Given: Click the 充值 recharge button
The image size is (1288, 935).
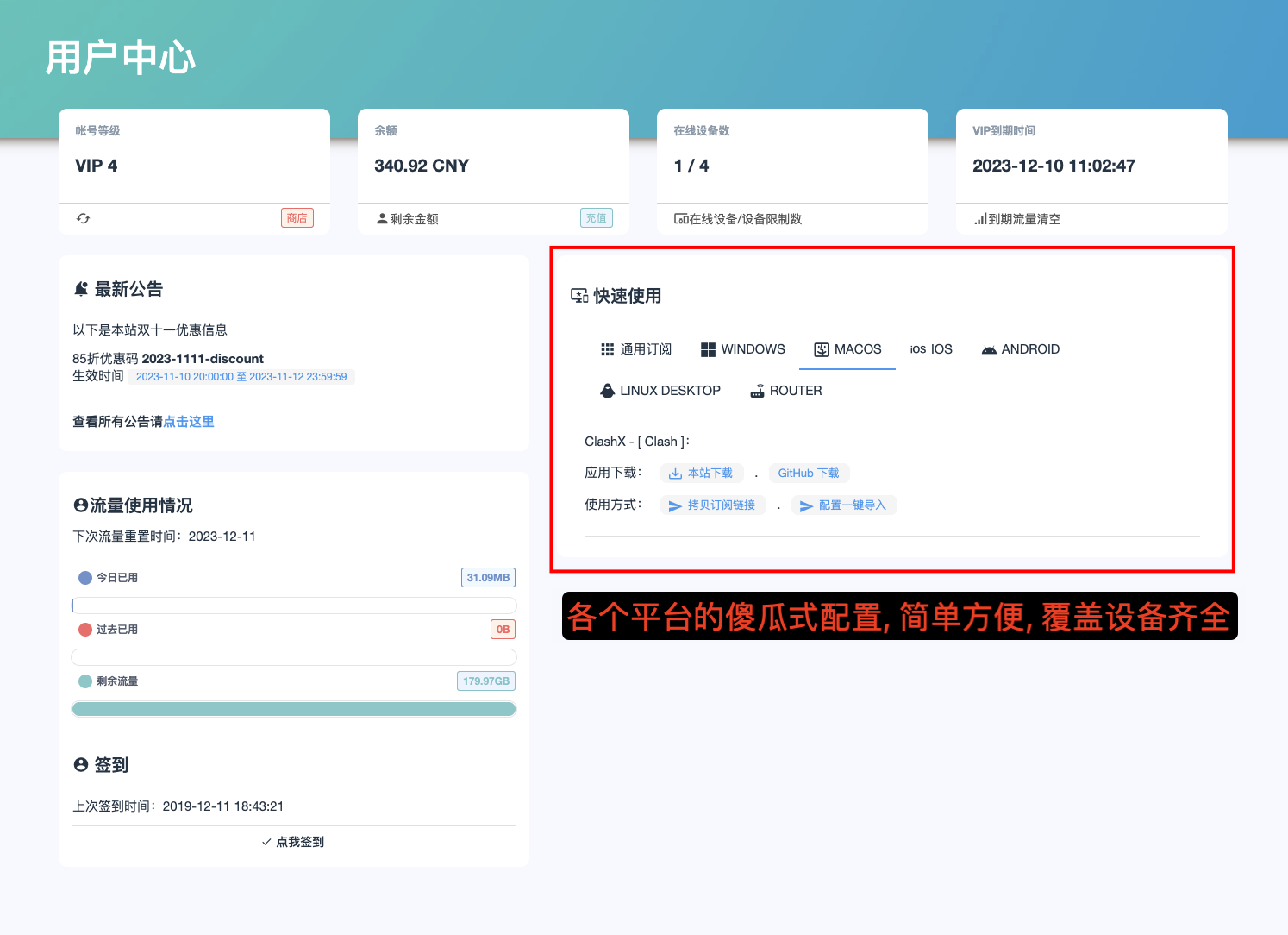Looking at the screenshot, I should (596, 218).
